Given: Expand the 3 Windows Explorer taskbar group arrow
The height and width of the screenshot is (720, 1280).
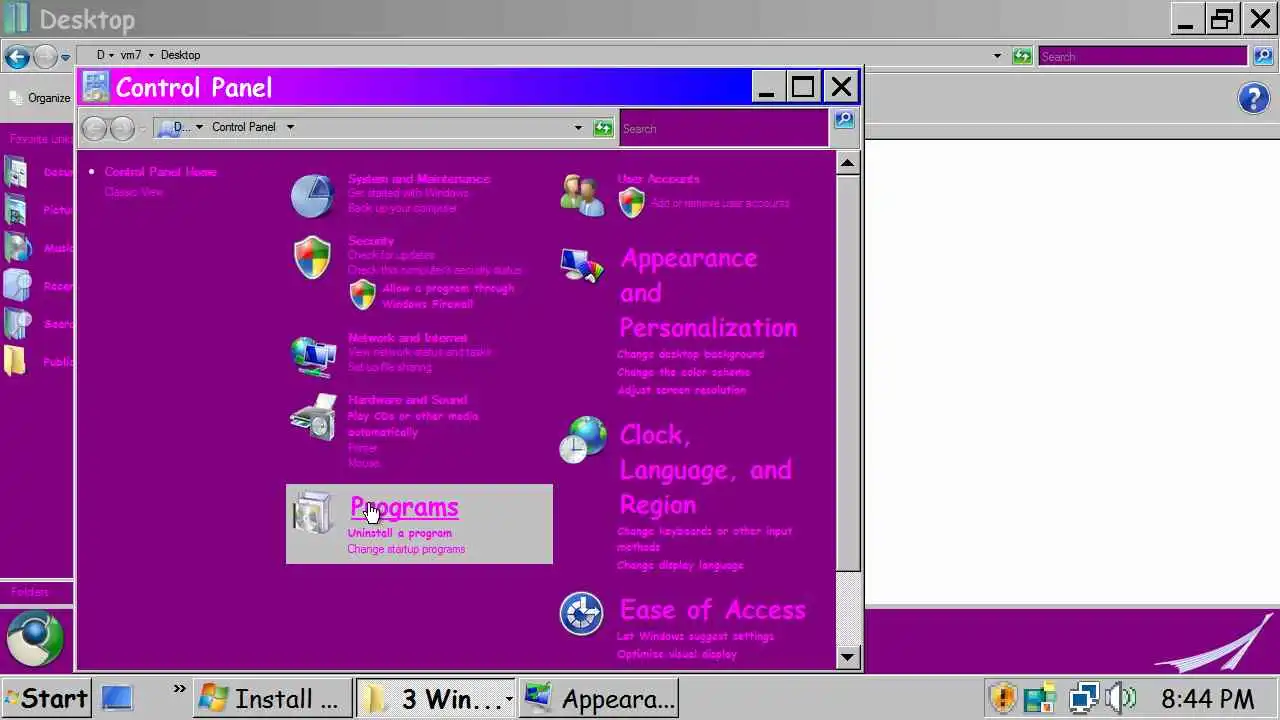Looking at the screenshot, I should (x=509, y=698).
